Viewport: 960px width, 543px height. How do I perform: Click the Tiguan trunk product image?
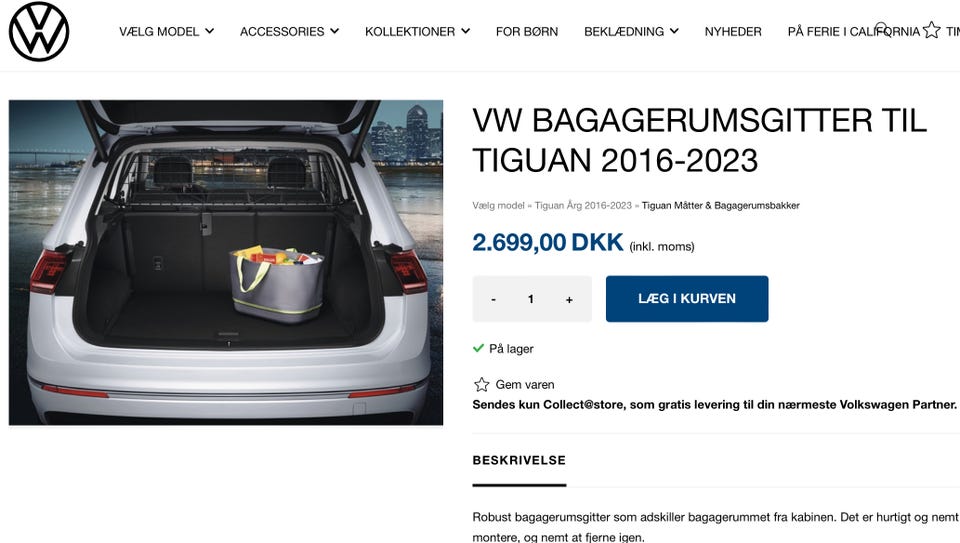point(226,263)
